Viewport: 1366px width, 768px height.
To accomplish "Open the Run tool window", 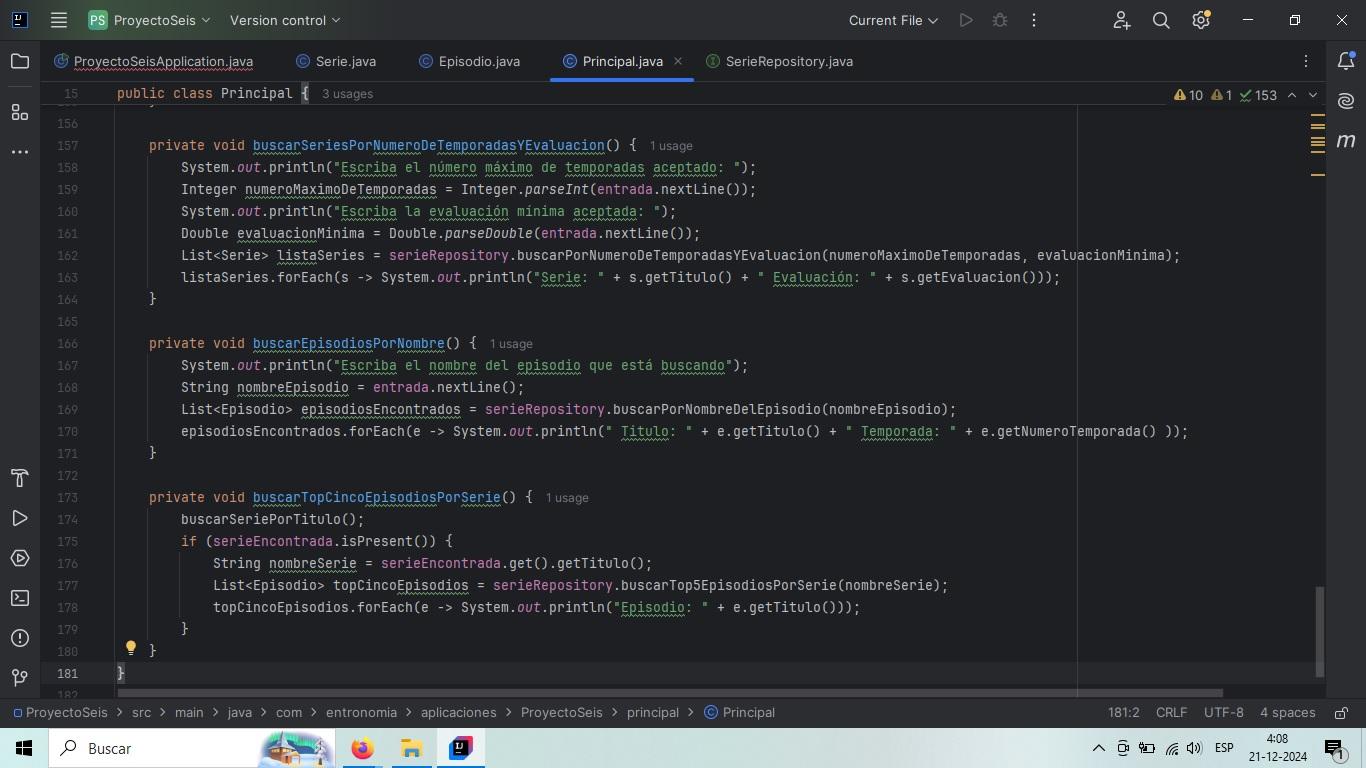I will tap(20, 518).
